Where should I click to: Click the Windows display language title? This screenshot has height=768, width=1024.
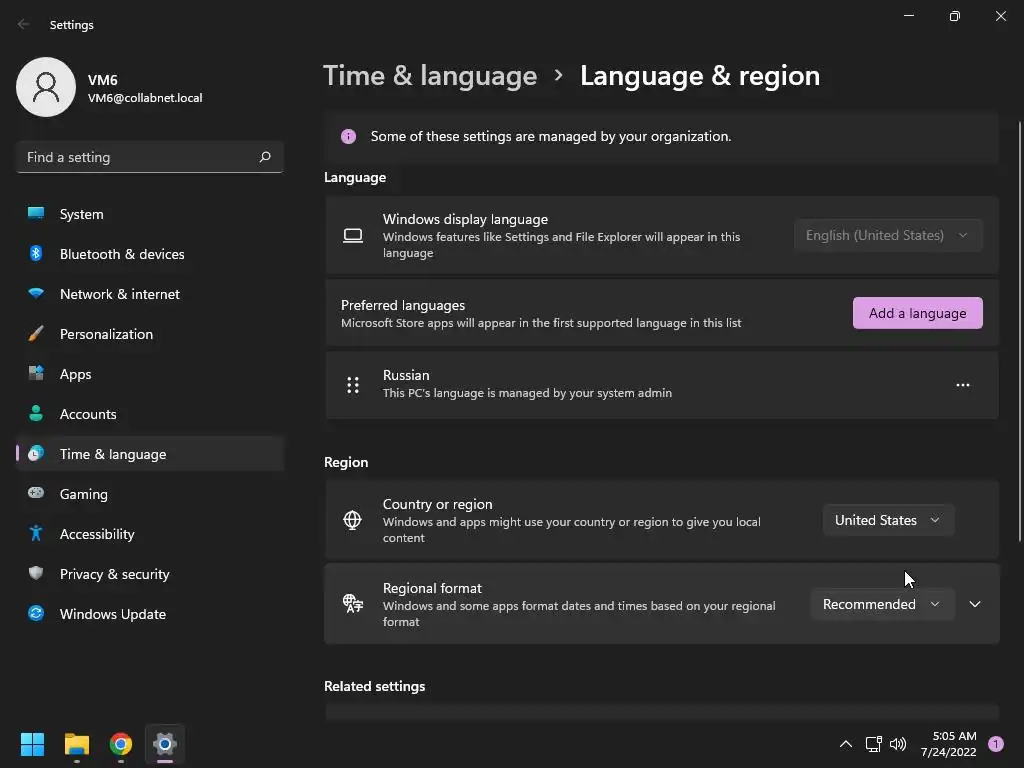465,219
